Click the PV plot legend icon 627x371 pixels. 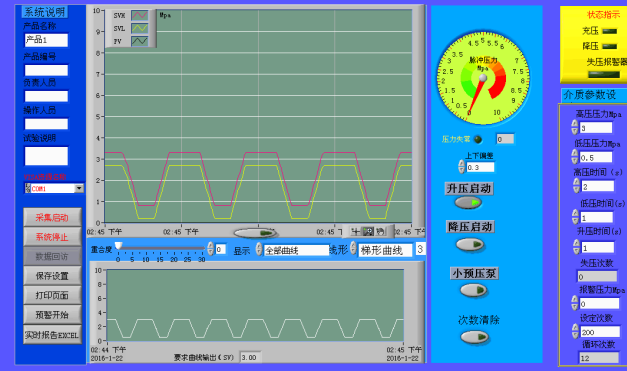coord(140,41)
